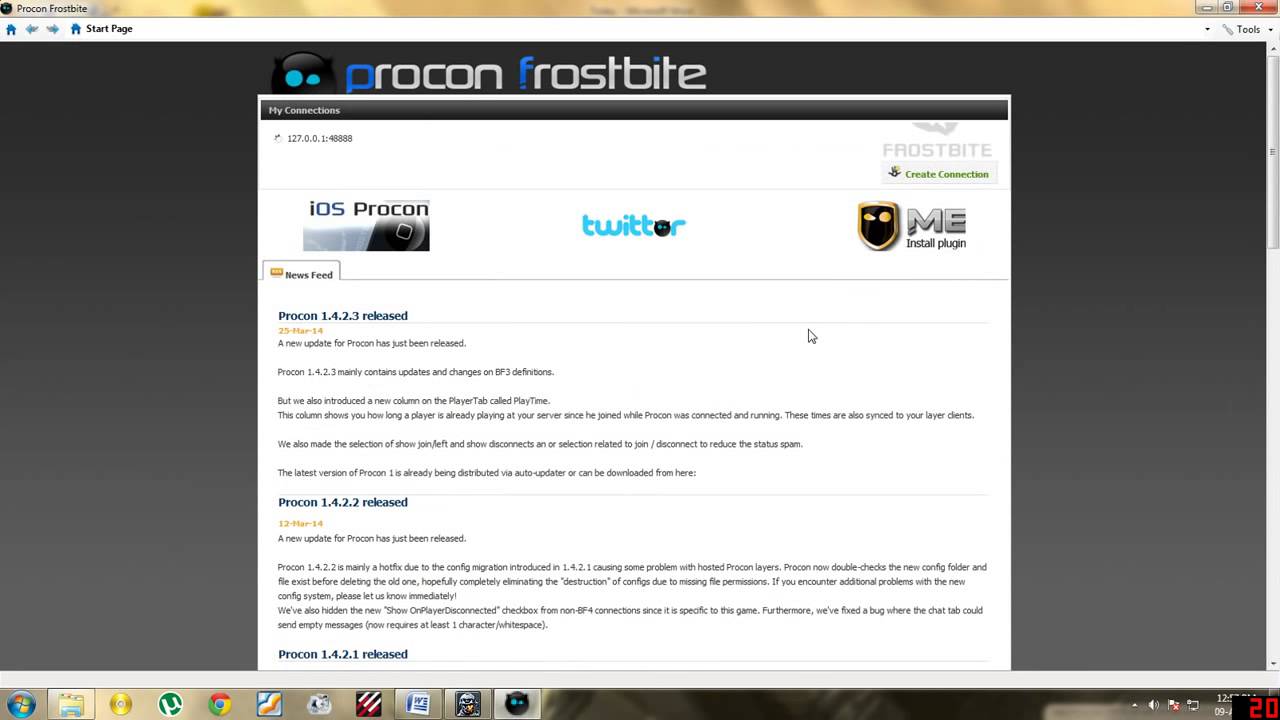Click the My Connections panel header

pyautogui.click(x=634, y=110)
